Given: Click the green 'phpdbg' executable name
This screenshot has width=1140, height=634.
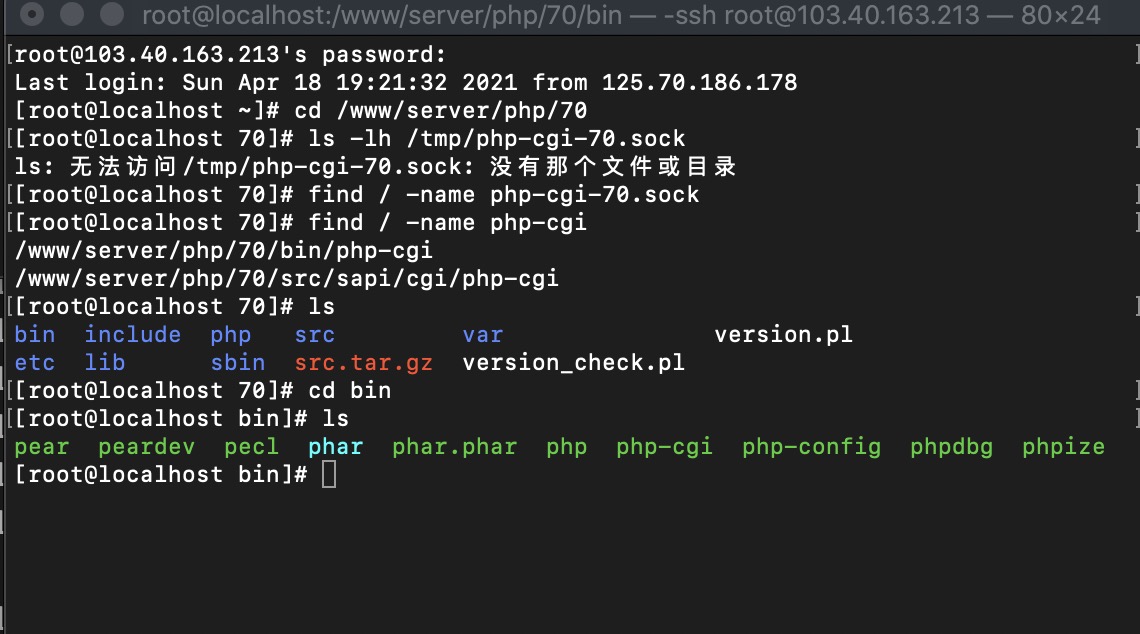Looking at the screenshot, I should tap(951, 446).
